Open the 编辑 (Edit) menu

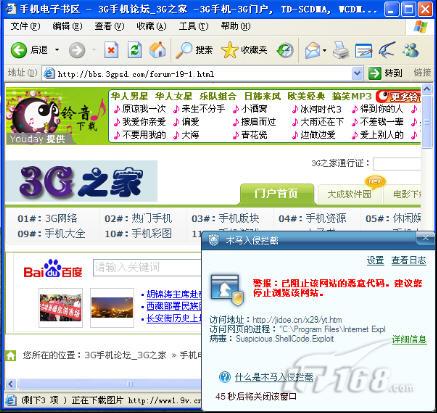[67, 26]
